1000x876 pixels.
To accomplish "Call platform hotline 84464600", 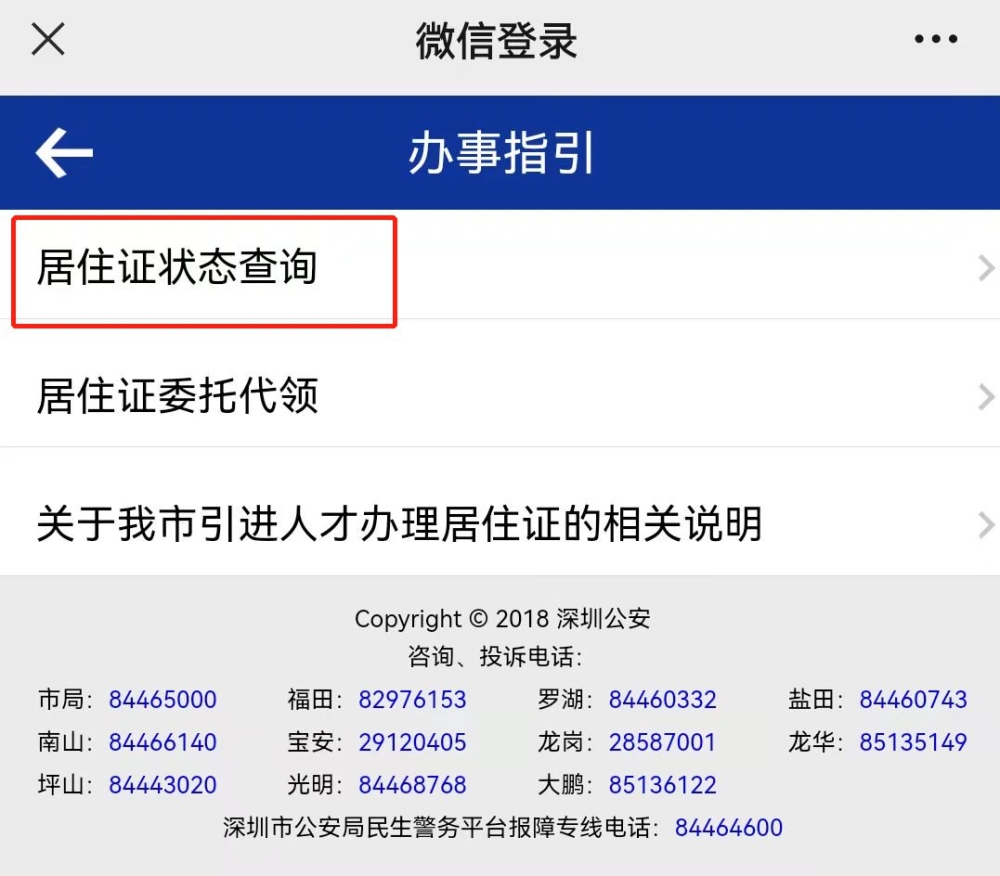I will 728,828.
